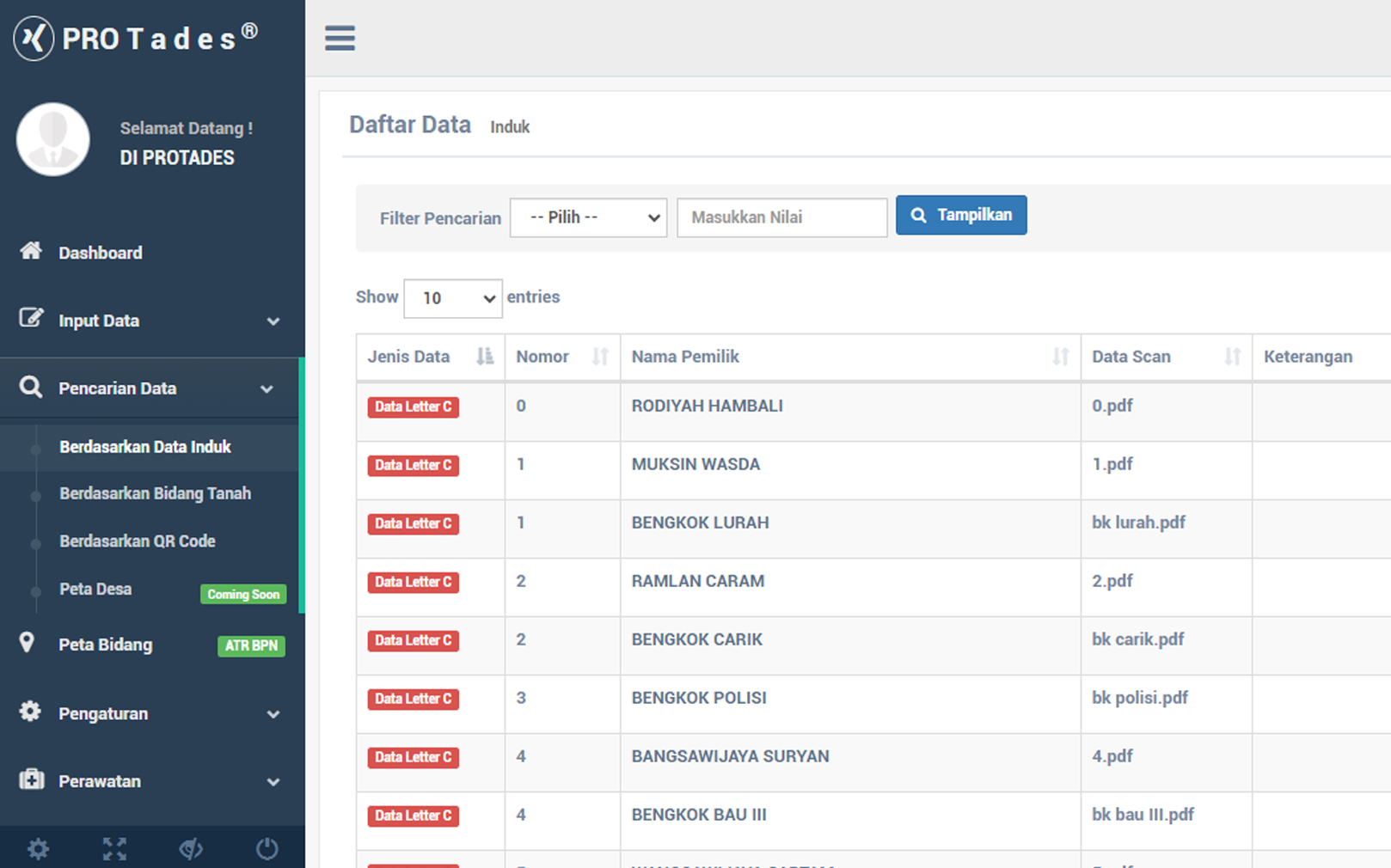
Task: Open the Show entries count dropdown
Action: pos(453,298)
